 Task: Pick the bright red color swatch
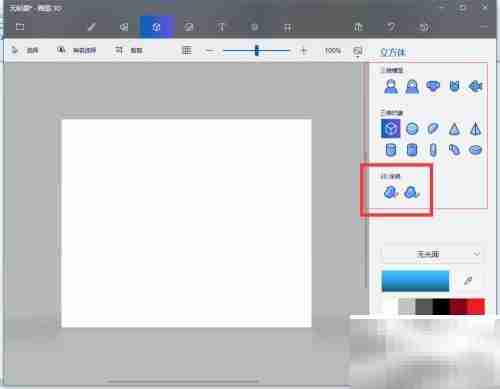coord(476,307)
